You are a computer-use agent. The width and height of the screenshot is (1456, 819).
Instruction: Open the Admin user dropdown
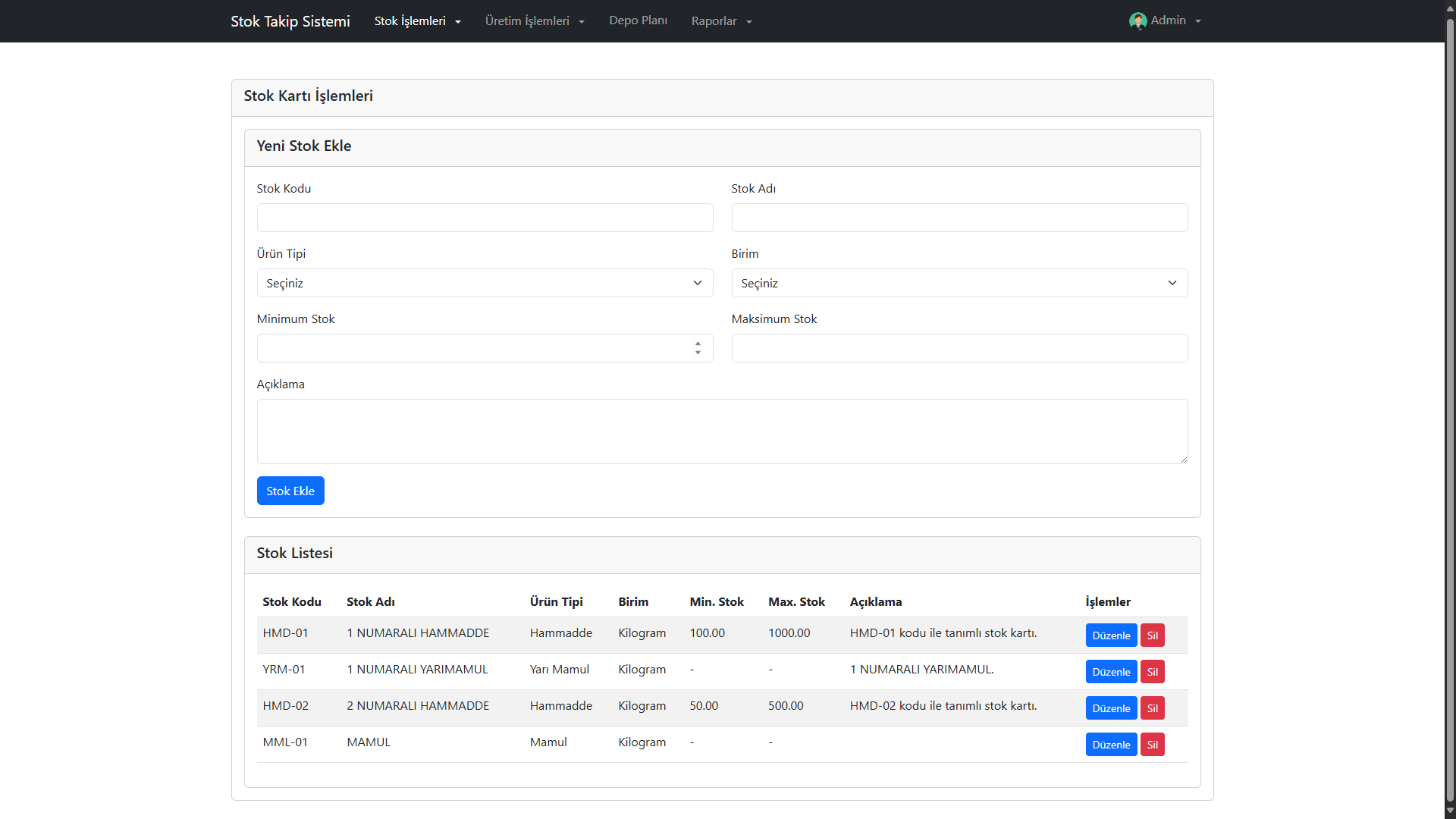click(1166, 21)
